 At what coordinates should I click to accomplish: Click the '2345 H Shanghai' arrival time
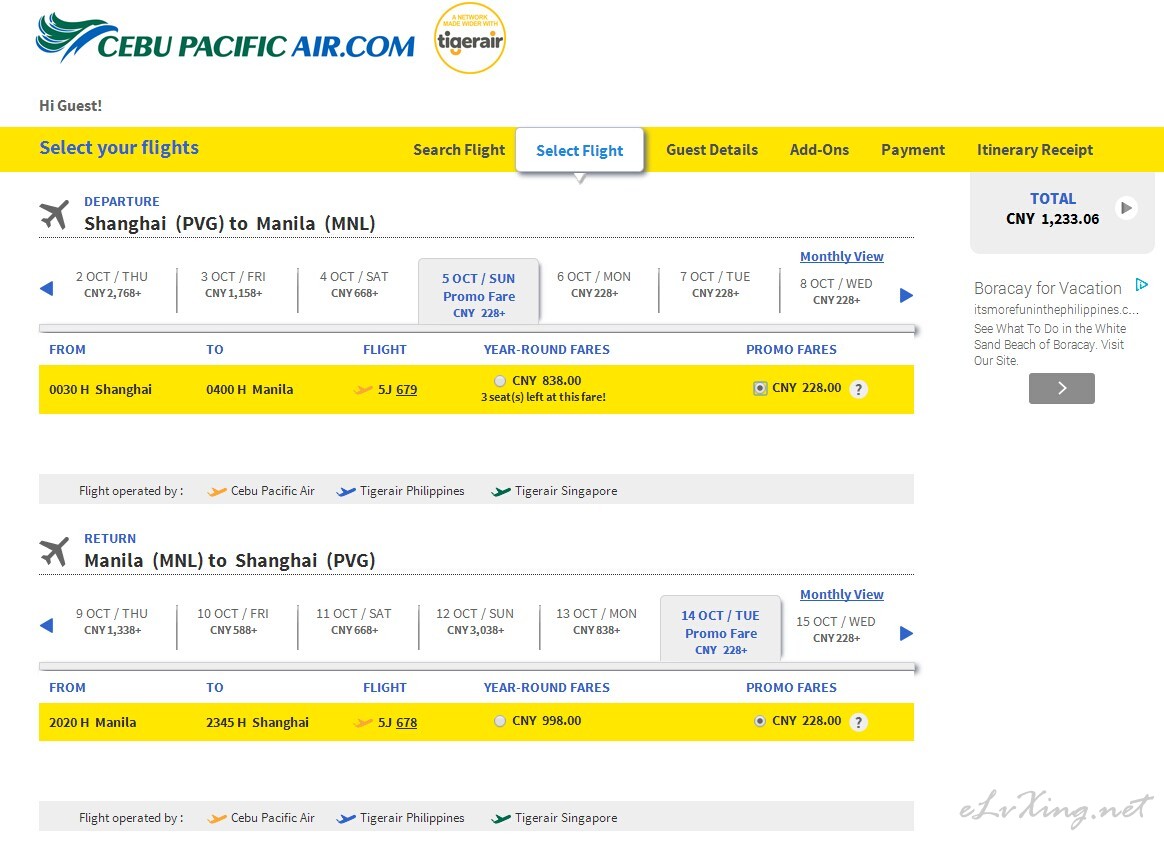coord(258,722)
